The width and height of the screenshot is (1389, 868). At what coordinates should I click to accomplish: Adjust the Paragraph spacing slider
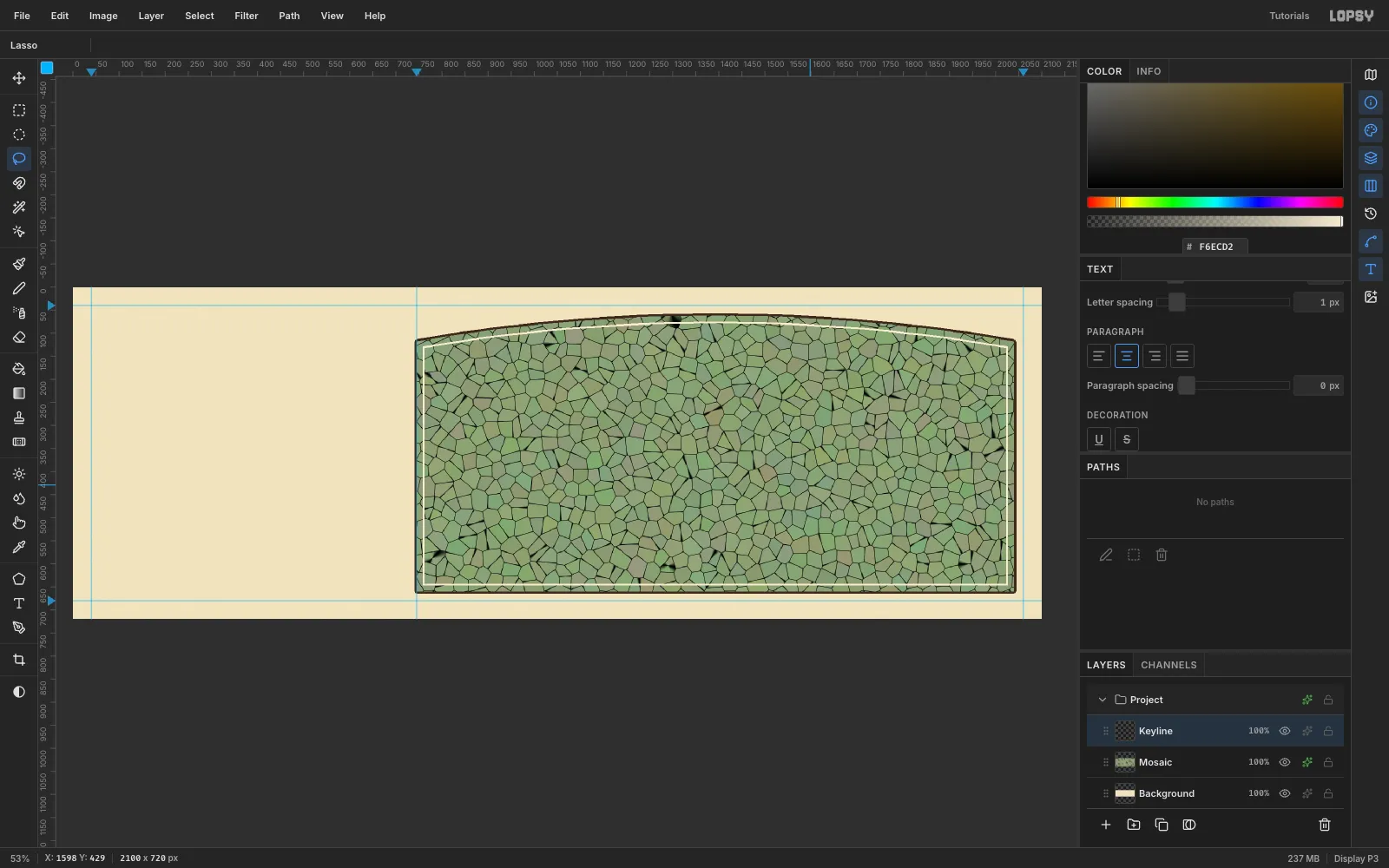point(1234,385)
